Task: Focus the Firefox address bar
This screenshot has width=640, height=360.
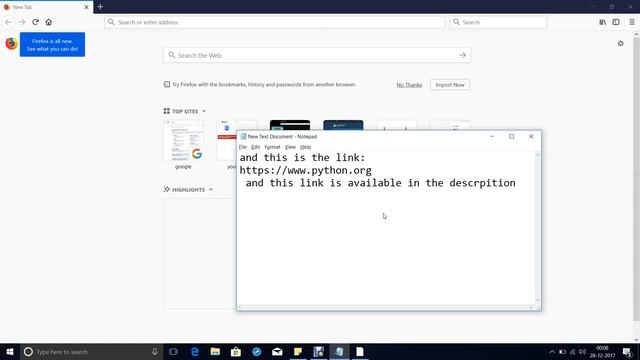Action: click(275, 22)
